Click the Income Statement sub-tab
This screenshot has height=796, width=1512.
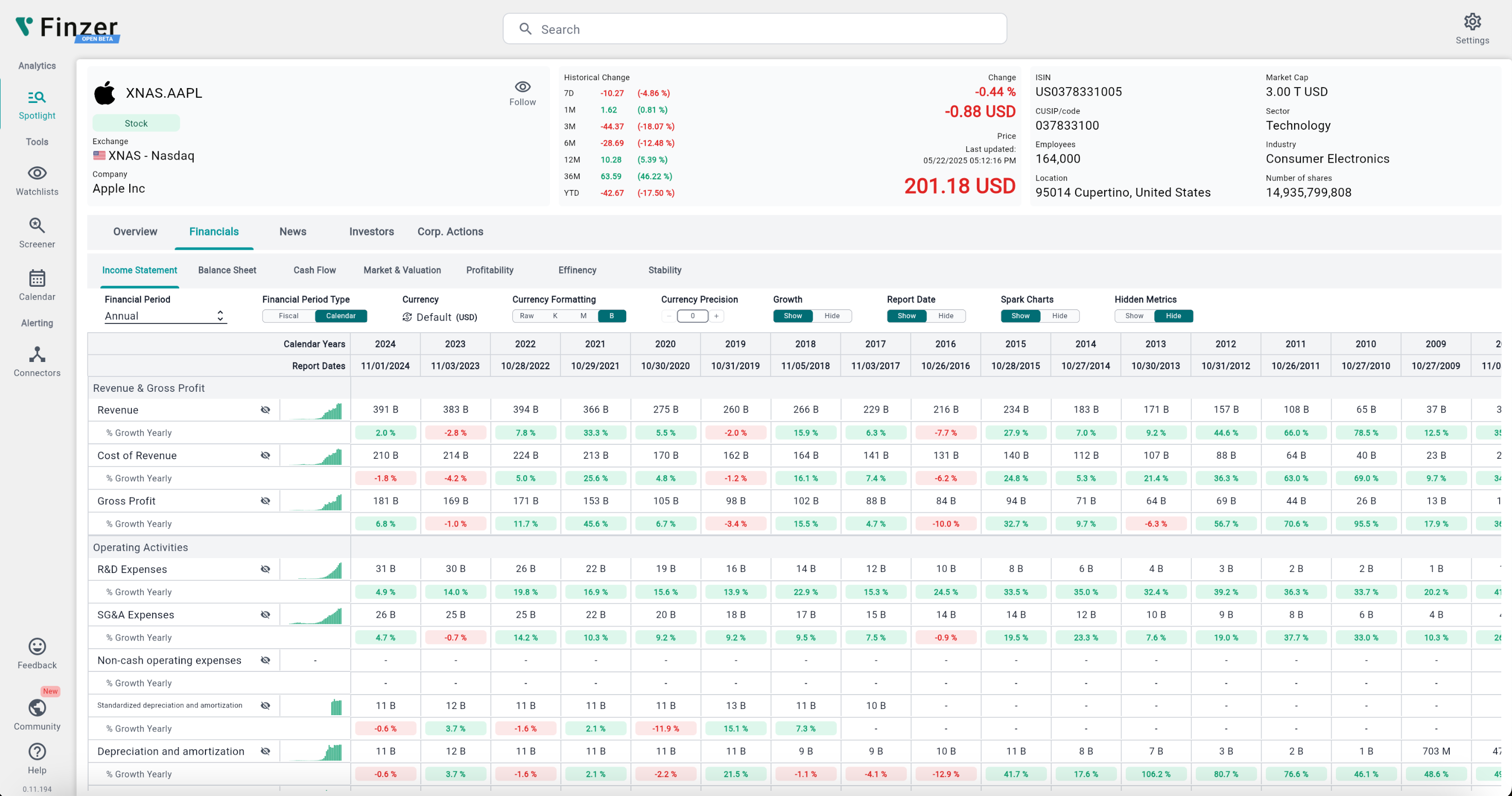[139, 270]
